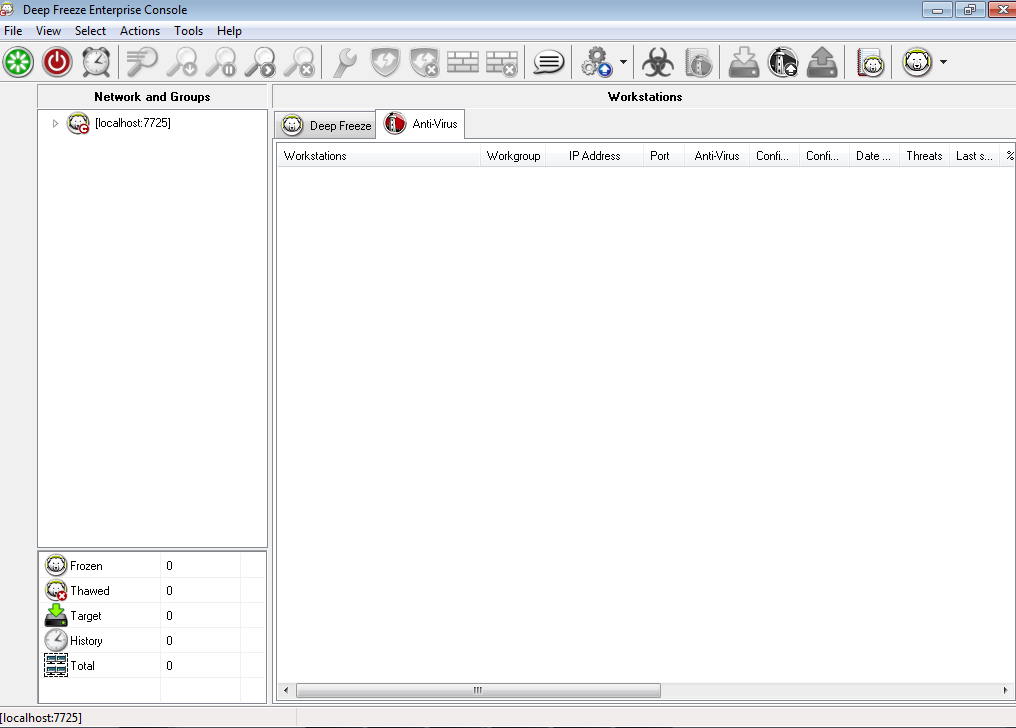
Task: Open the Tools menu
Action: (188, 31)
